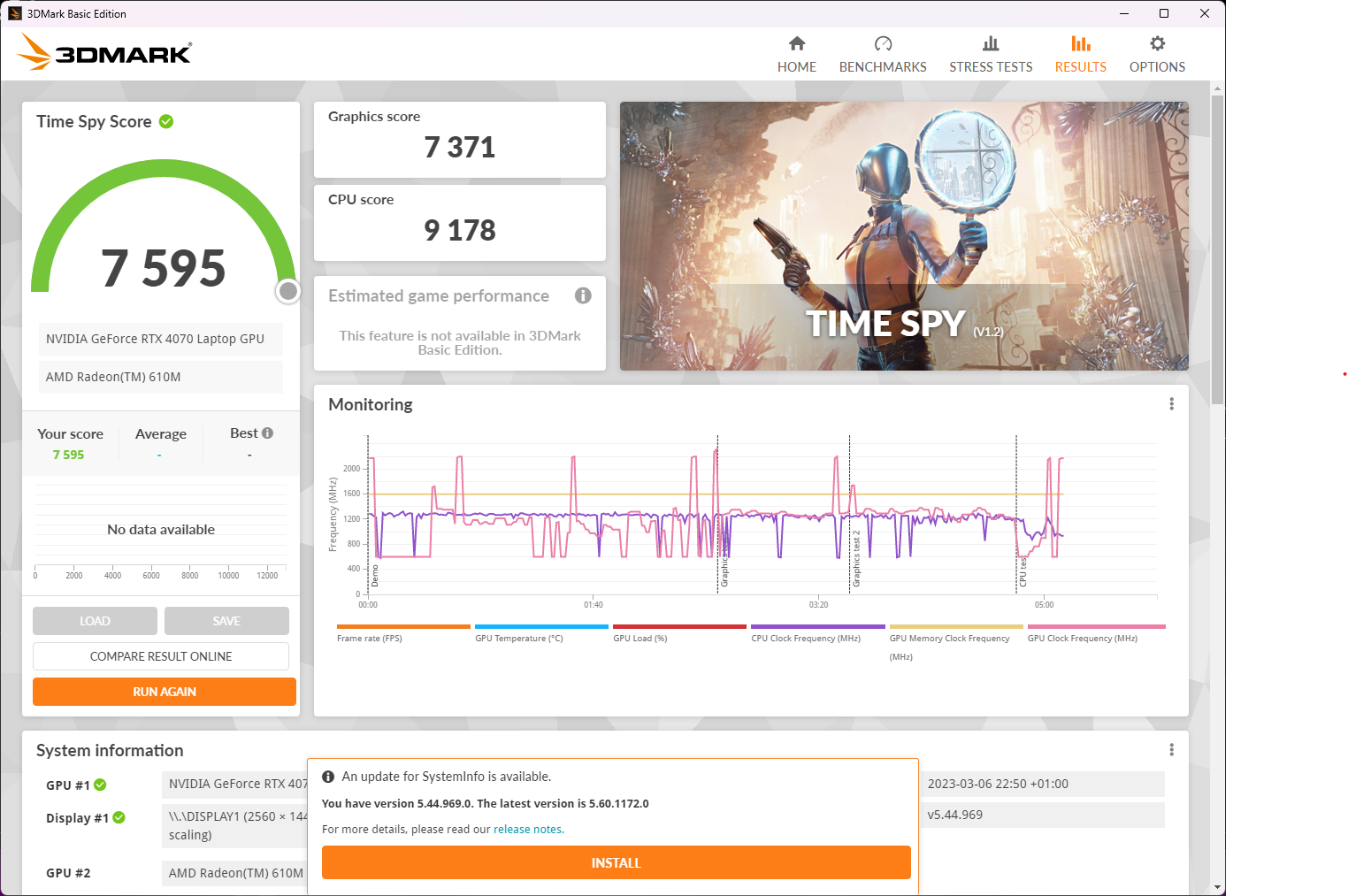Toggle GPU Temperature legend series
The height and width of the screenshot is (896, 1348).
518,638
